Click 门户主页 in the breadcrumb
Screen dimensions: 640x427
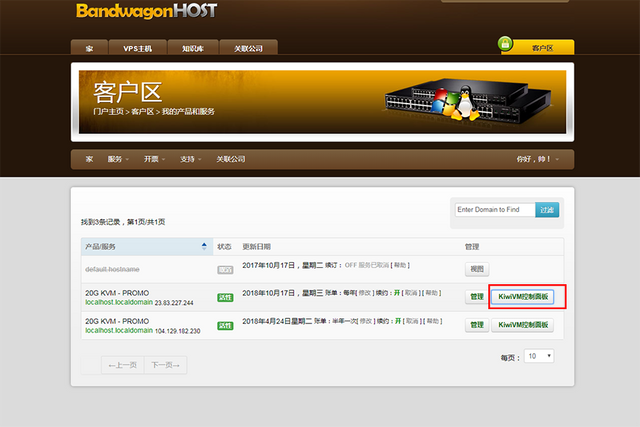tap(108, 111)
